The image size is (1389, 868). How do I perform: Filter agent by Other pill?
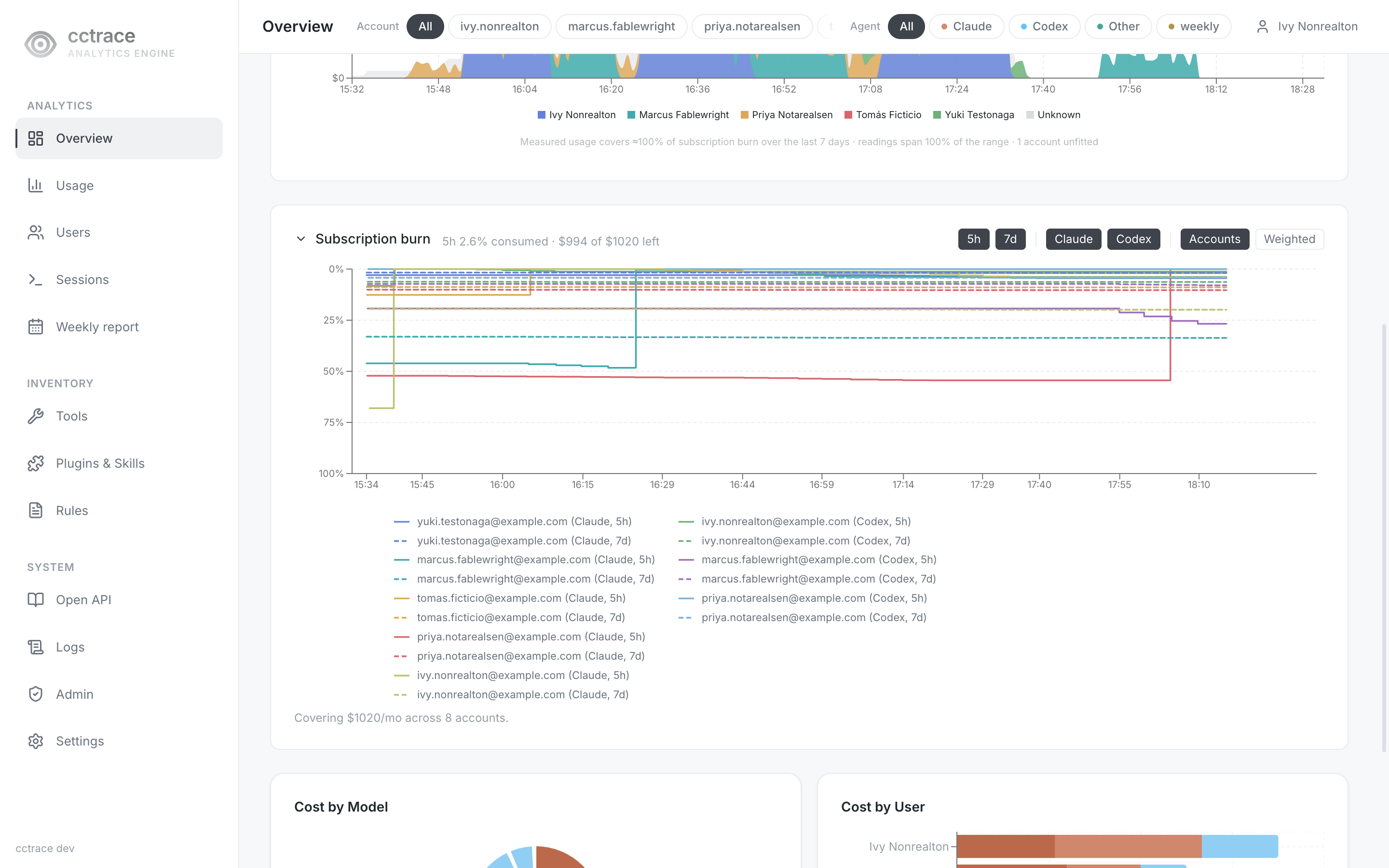coord(1118,27)
